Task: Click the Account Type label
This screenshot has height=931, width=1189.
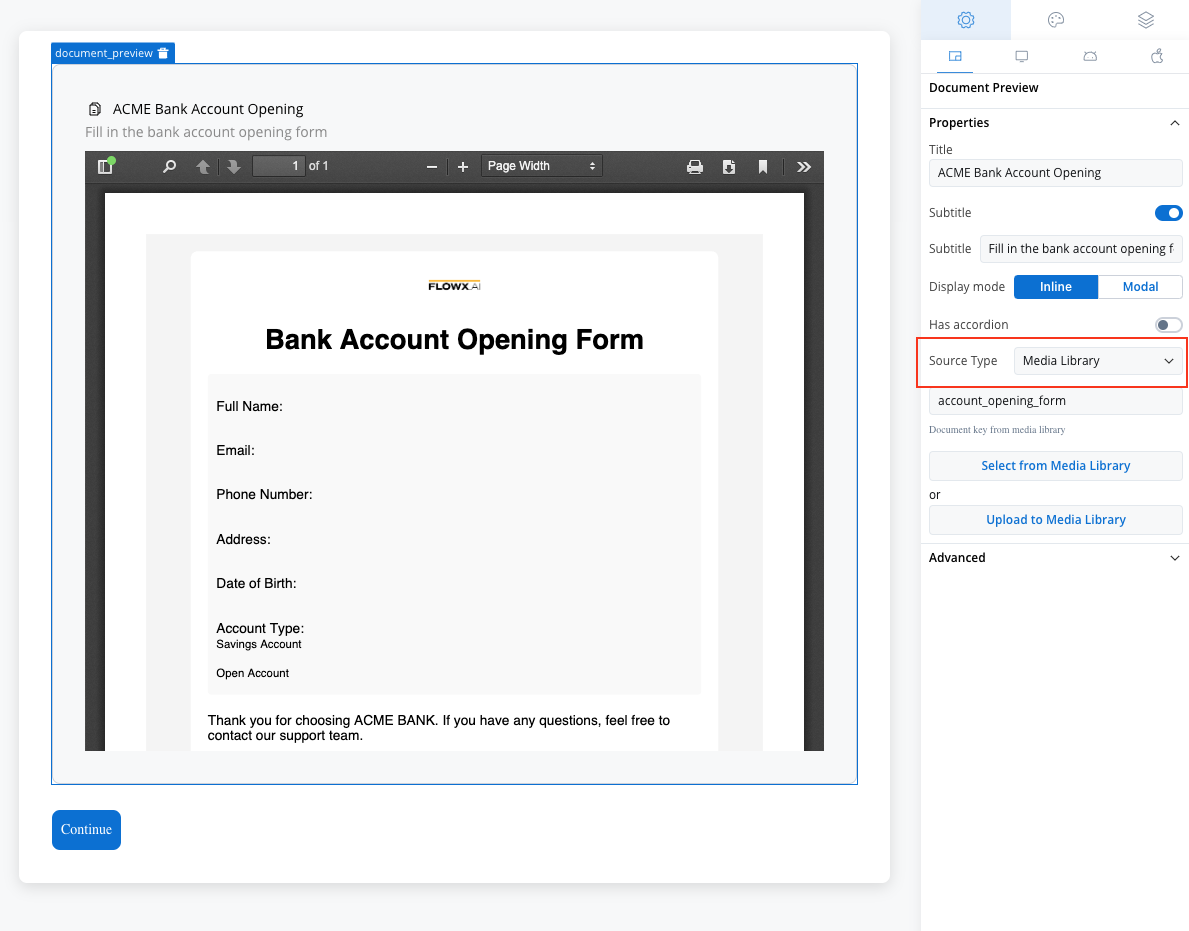Action: coord(260,629)
